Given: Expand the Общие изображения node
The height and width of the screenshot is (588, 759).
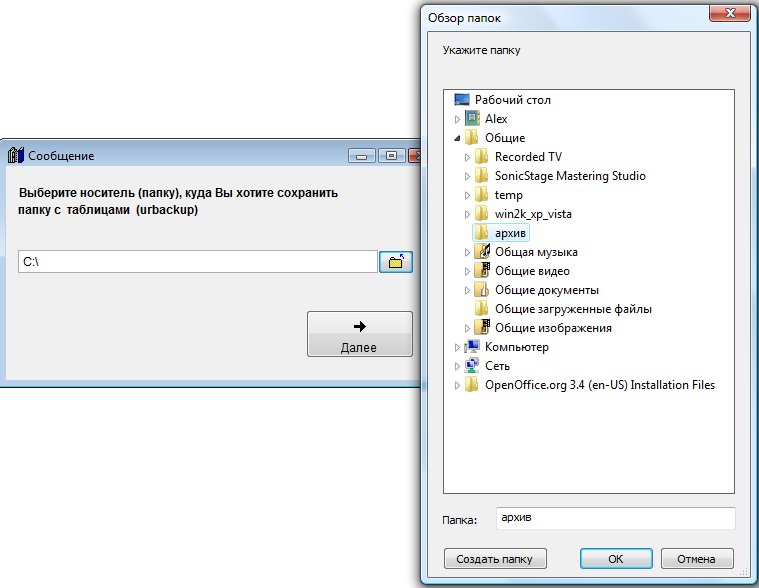Looking at the screenshot, I should pyautogui.click(x=467, y=328).
